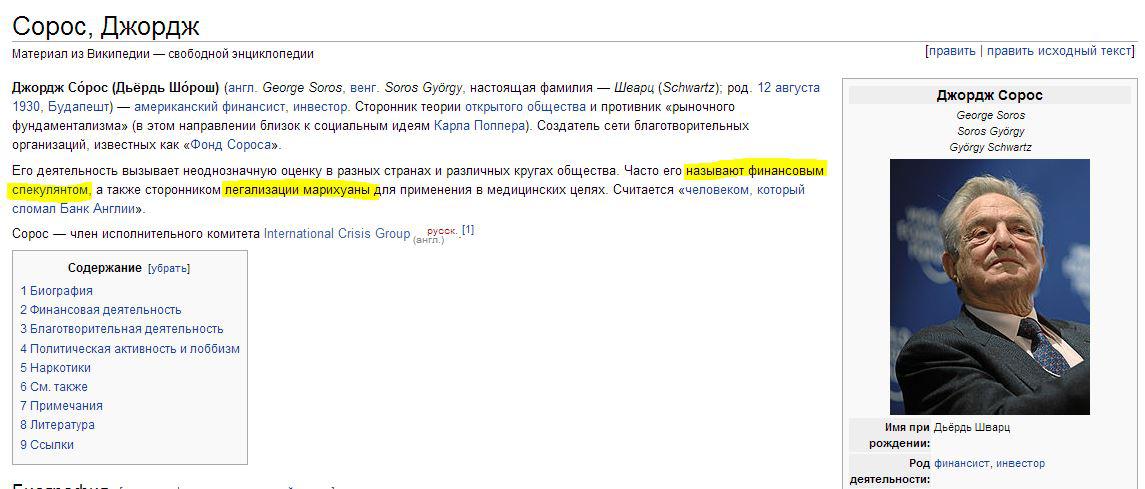Viewport: 1145px width, 489px height.
Task: Click 'György Schwartz' in the infobox
Action: (x=990, y=147)
